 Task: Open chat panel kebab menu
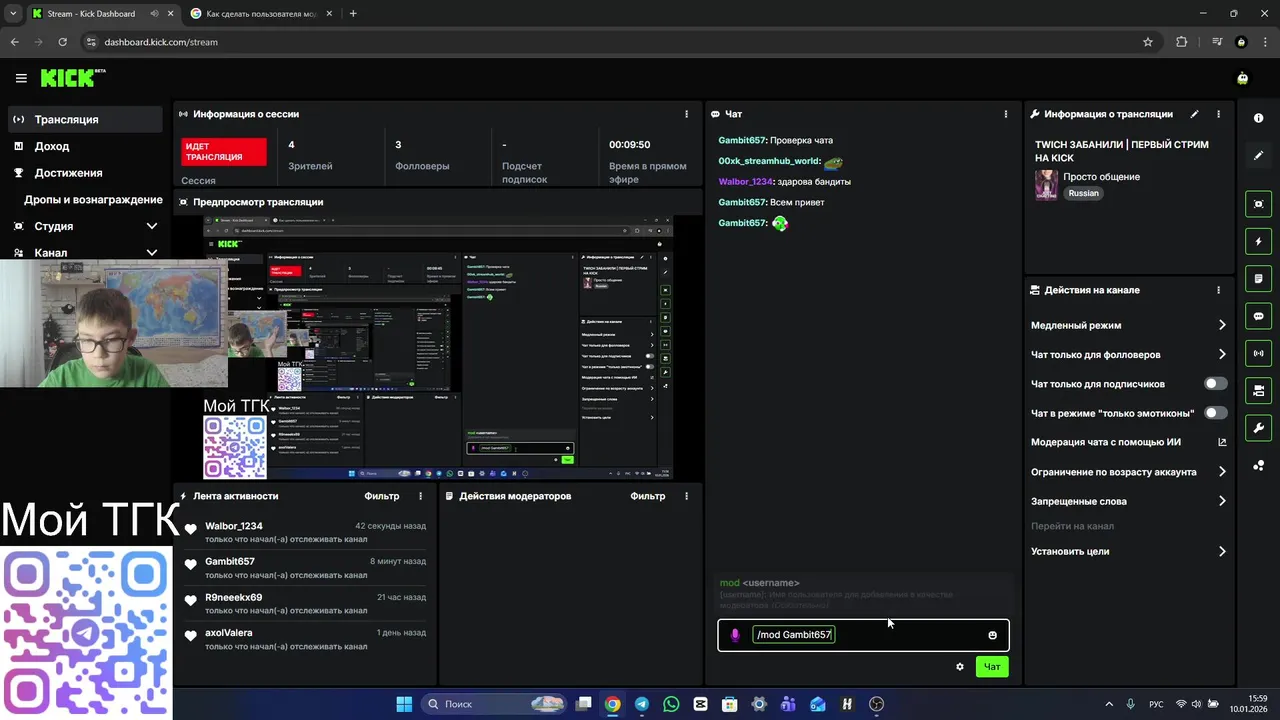[x=1005, y=114]
